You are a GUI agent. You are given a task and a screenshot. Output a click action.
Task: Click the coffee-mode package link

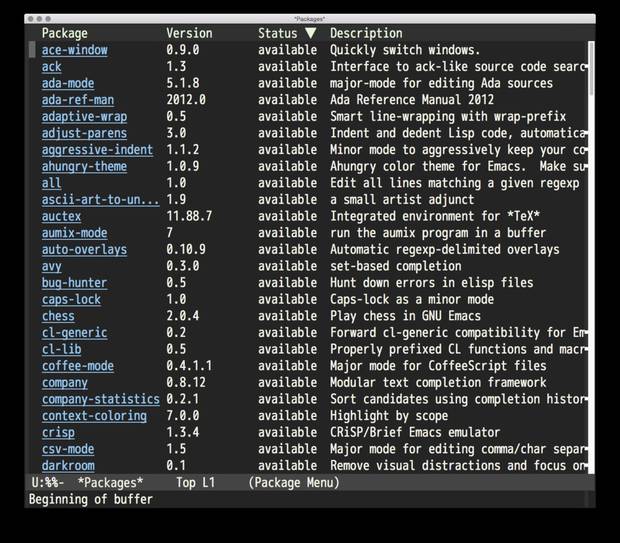tap(77, 366)
